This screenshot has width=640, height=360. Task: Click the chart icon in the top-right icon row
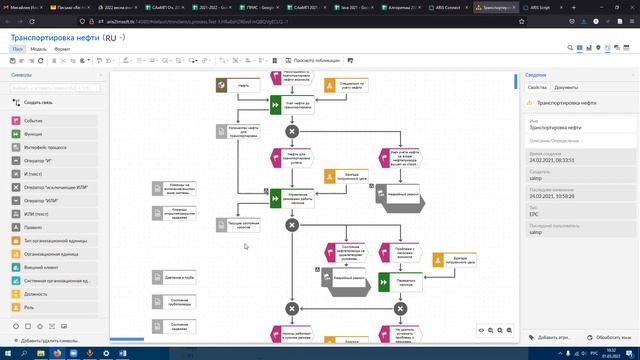tap(589, 48)
